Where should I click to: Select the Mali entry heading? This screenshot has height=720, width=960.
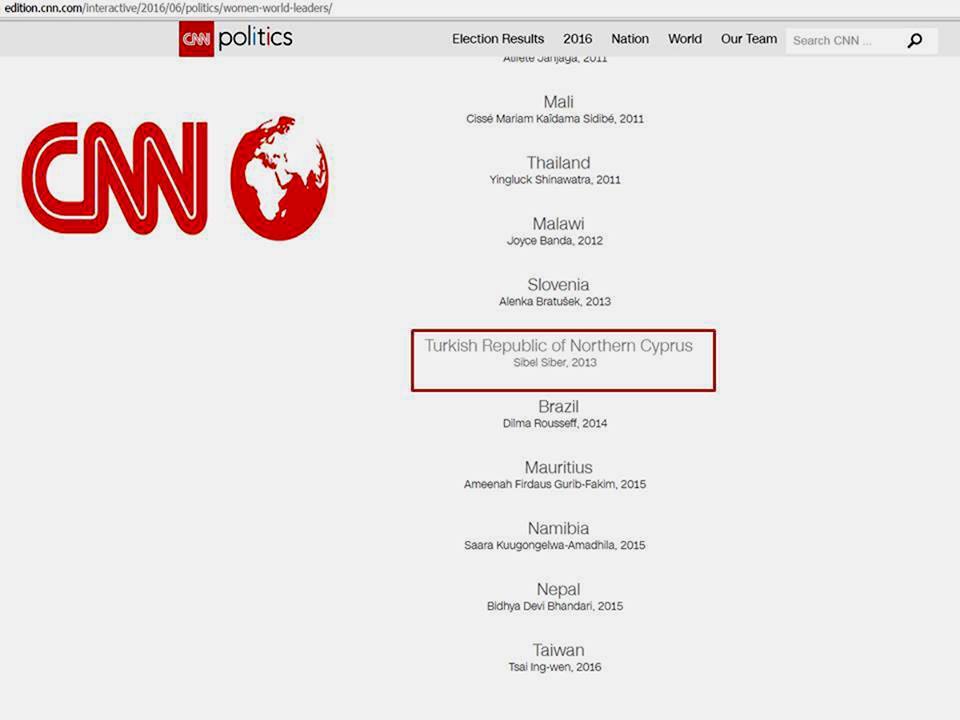coord(558,102)
